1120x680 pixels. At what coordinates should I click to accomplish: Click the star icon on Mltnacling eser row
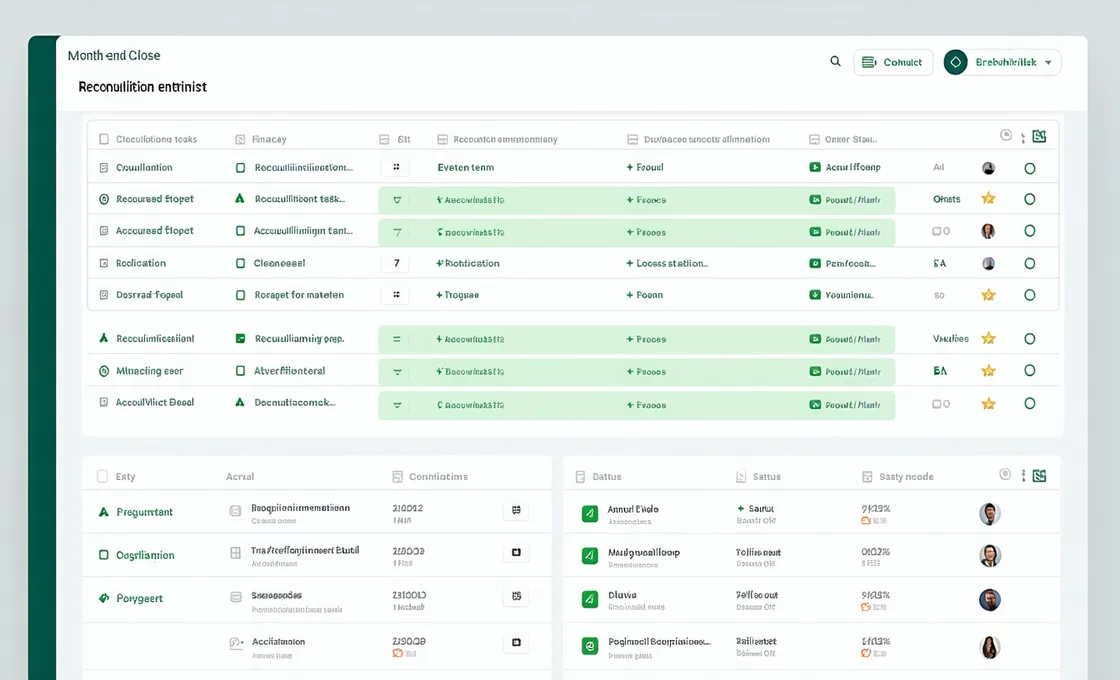pos(989,371)
